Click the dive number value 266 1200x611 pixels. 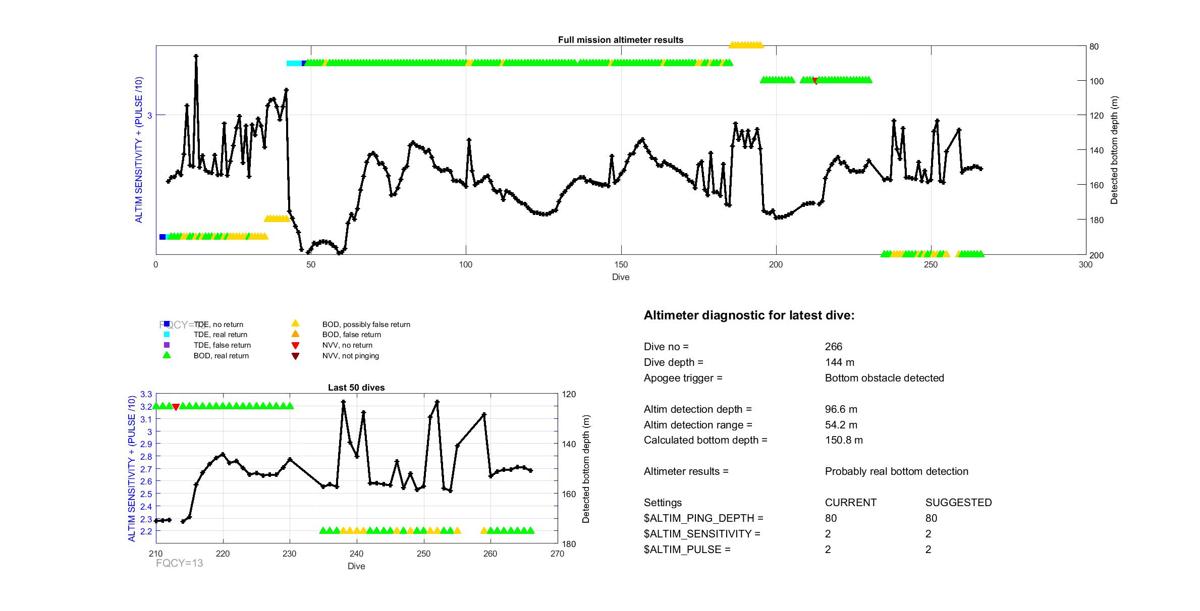point(834,346)
